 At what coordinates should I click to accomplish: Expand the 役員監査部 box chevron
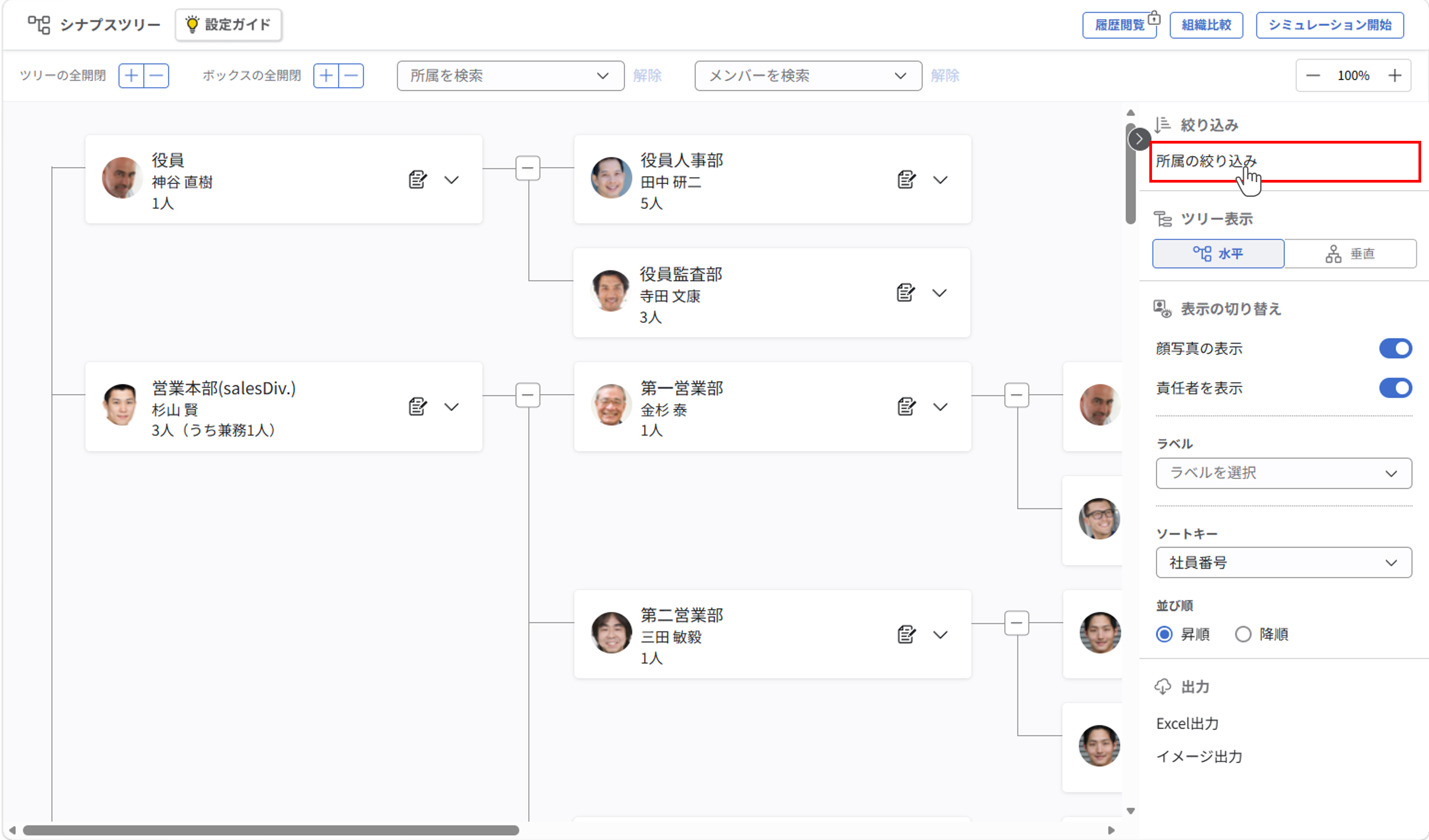pos(940,293)
